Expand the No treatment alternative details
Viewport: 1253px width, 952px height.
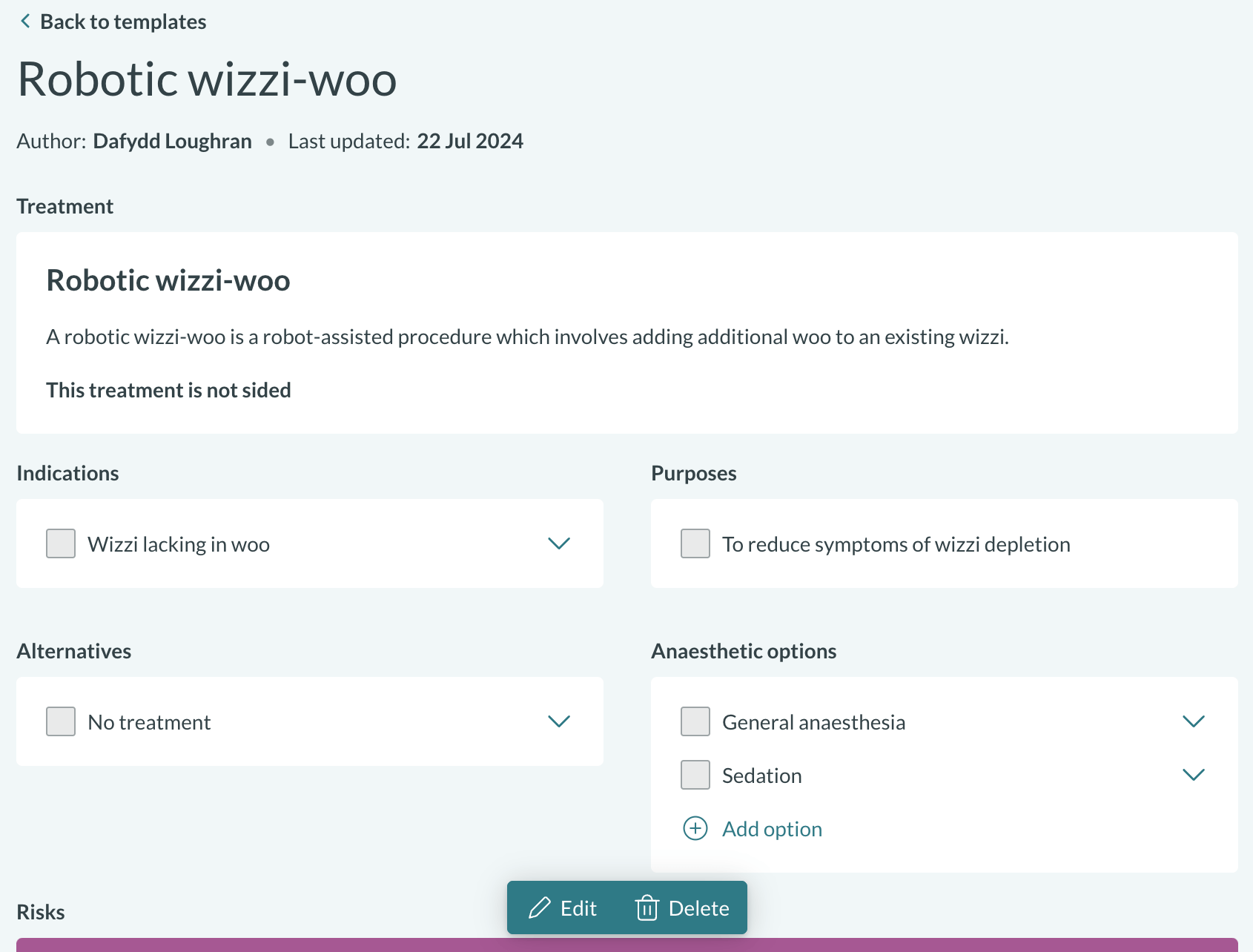point(558,721)
